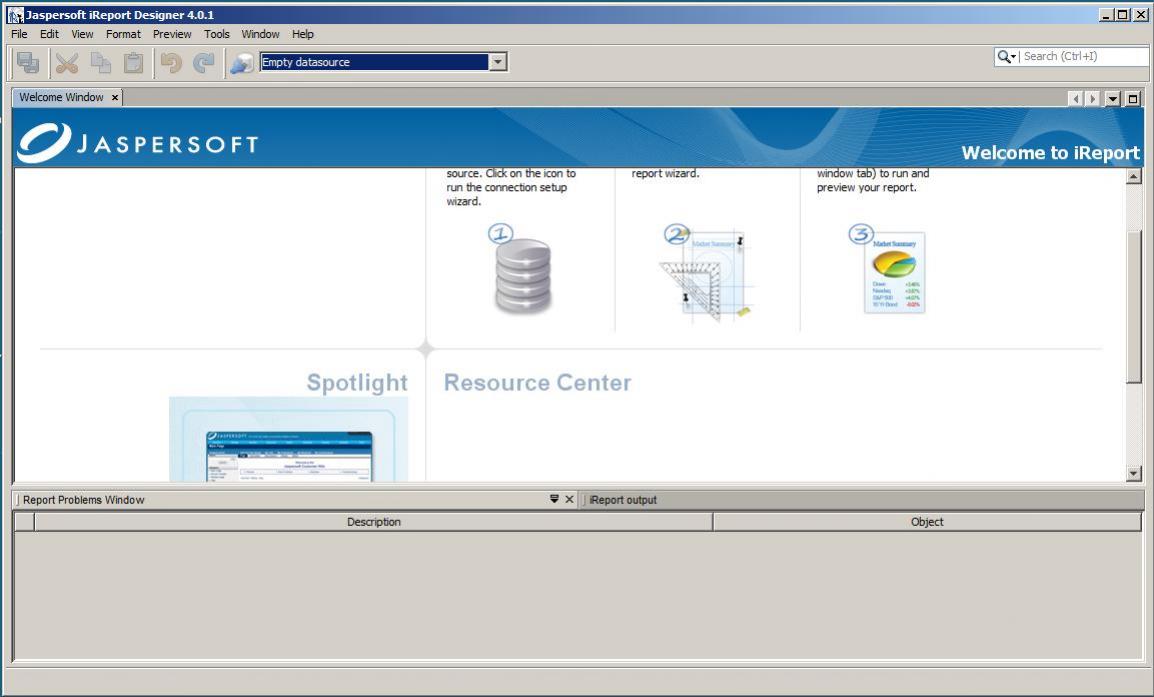Maximize the editor window button
This screenshot has height=697, width=1154.
1133,98
